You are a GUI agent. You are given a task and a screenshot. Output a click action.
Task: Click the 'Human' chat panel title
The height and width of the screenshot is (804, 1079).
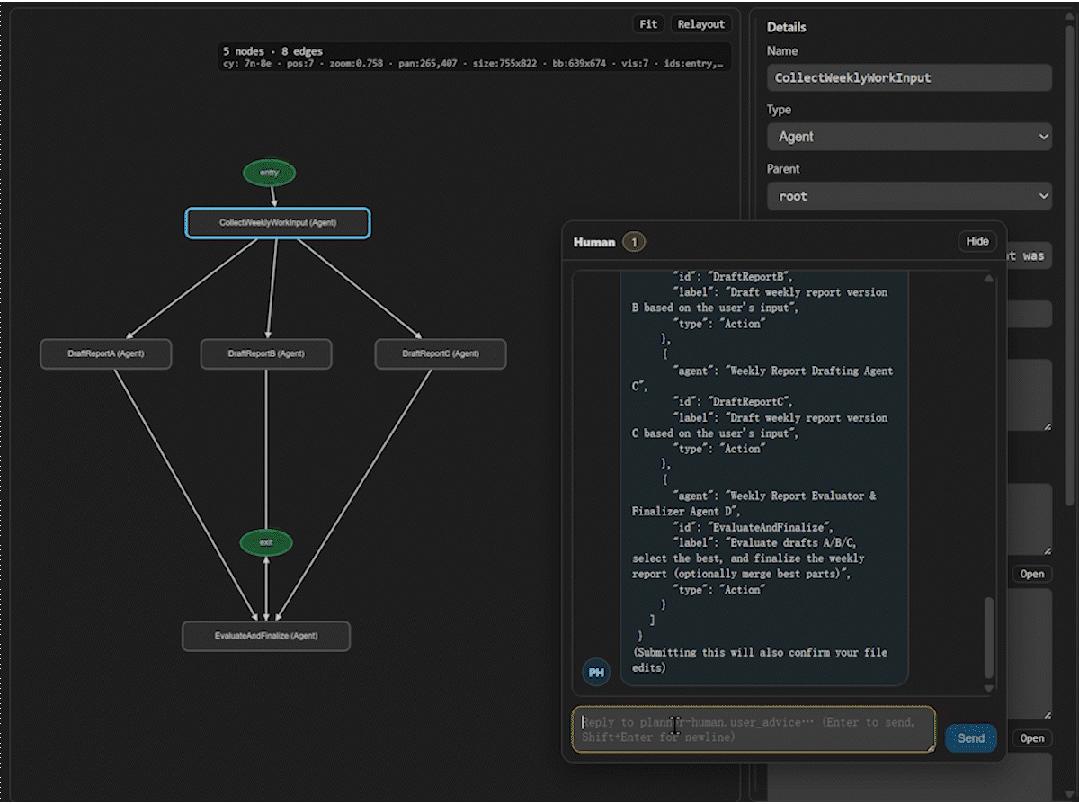pos(594,242)
